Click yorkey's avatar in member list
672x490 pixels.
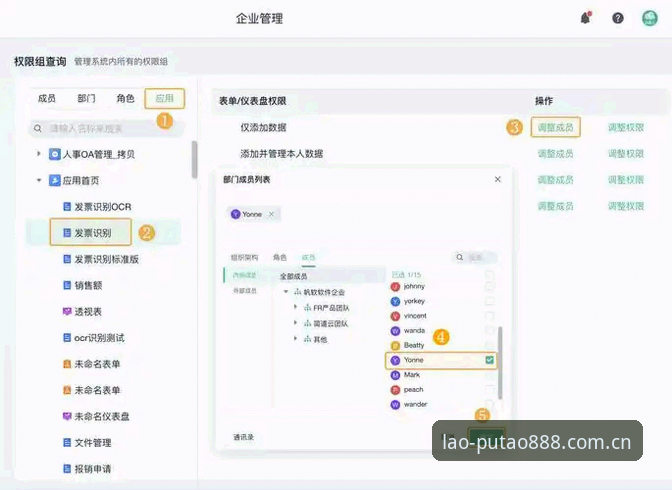point(395,301)
